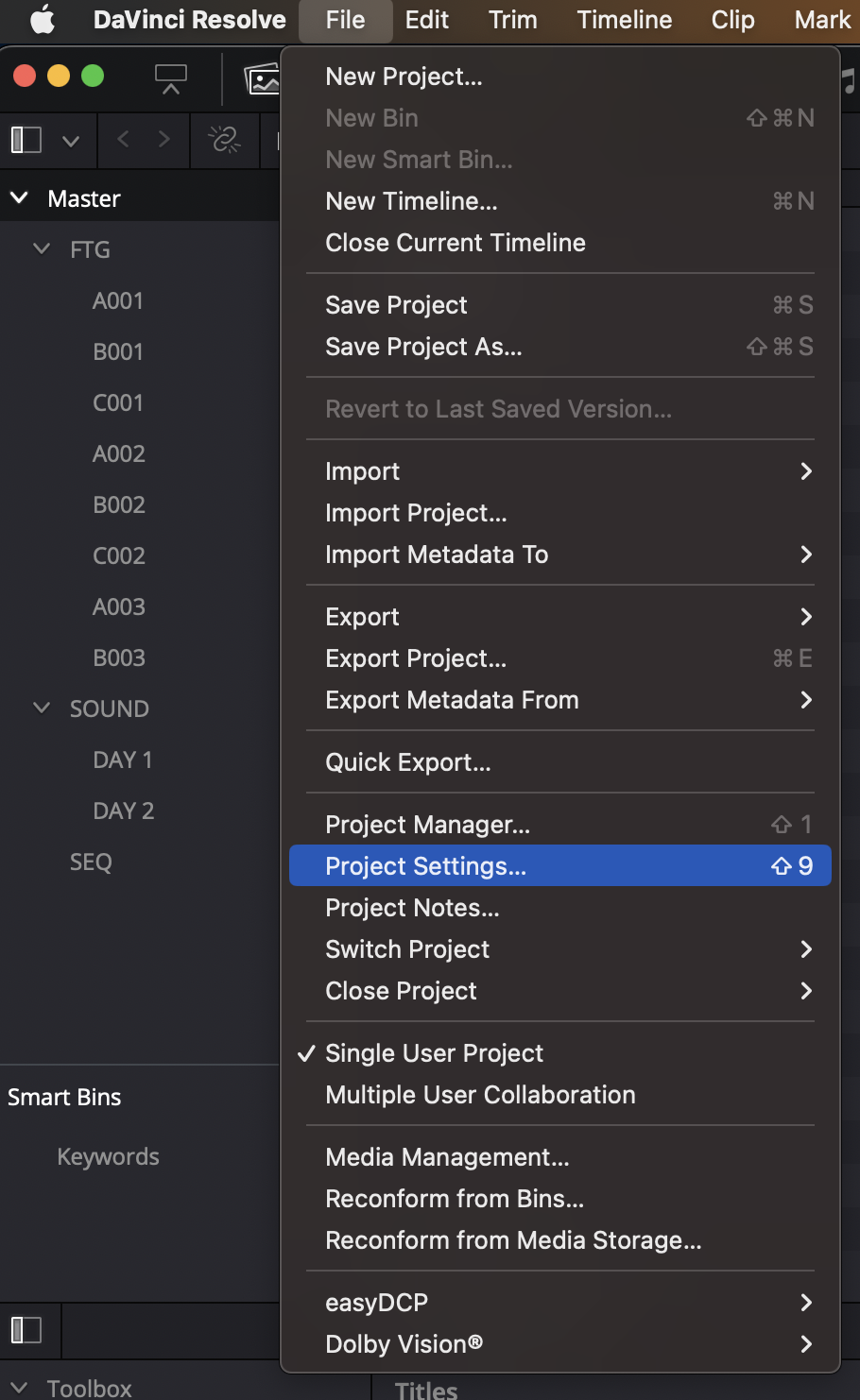The image size is (860, 1400).
Task: Select the A002 bin
Action: tap(119, 453)
